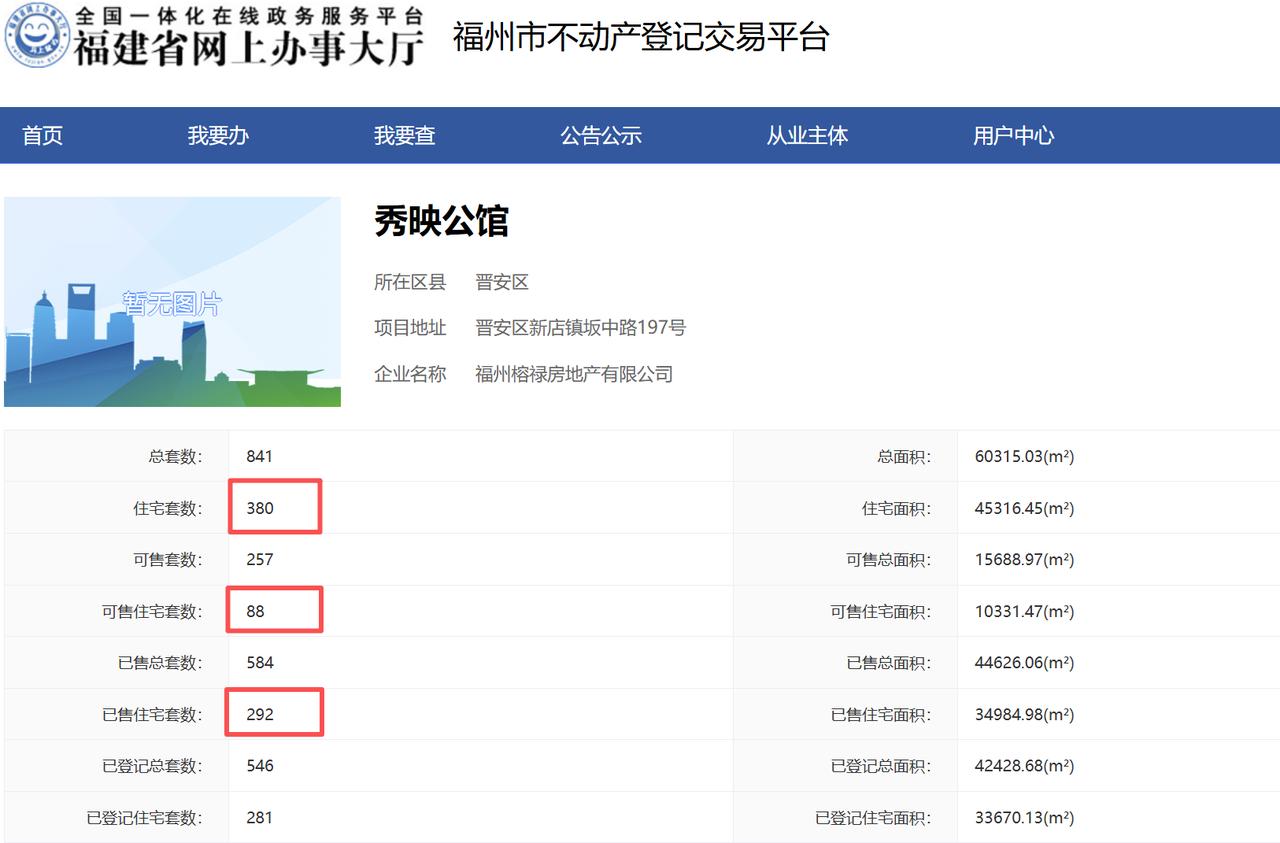Click the 可售住宅套数 row label

pos(151,611)
